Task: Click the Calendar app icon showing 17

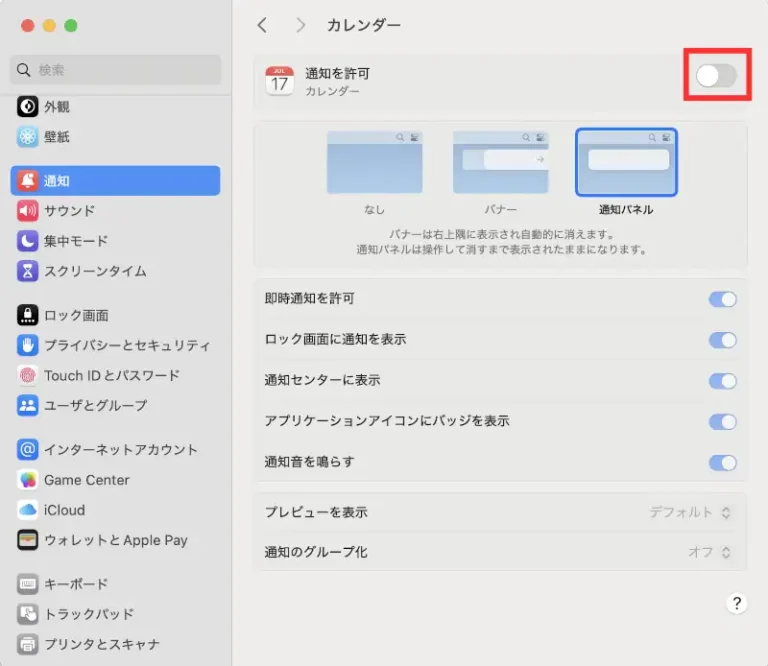Action: [x=280, y=81]
